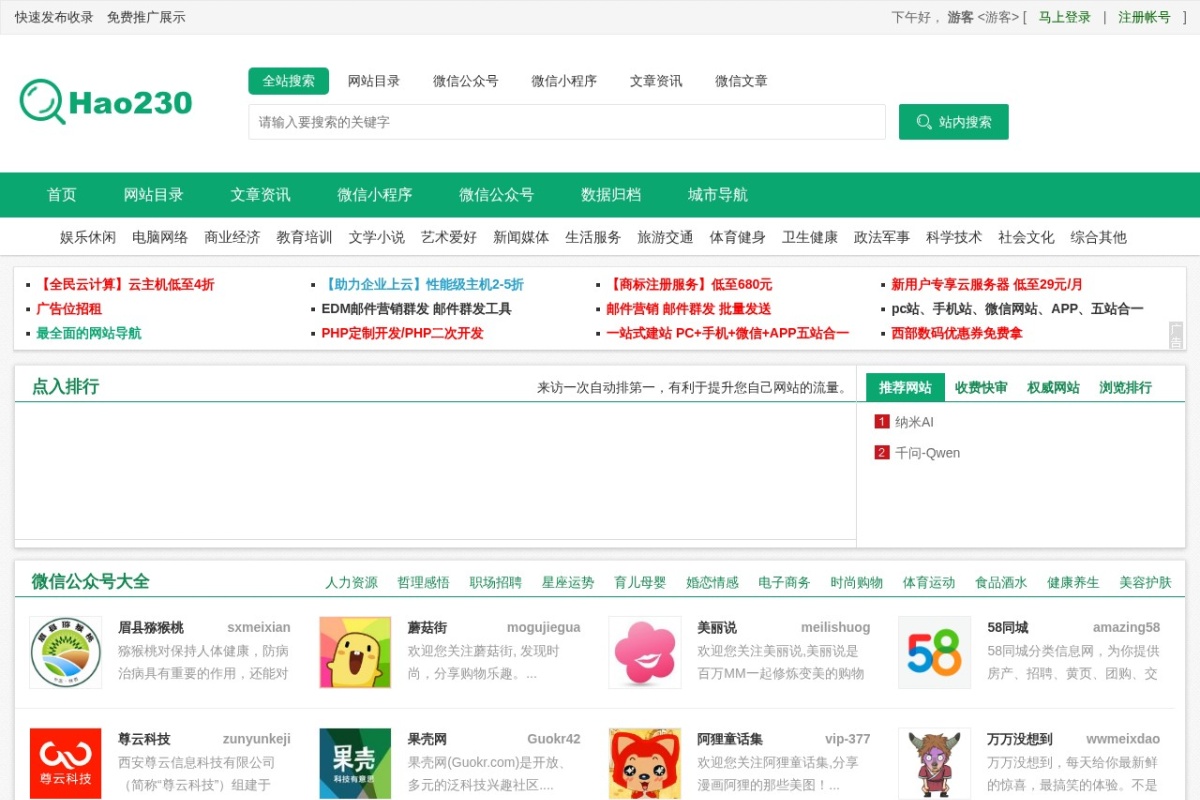Viewport: 1200px width, 800px height.
Task: Open the 千问-Qwen recommended site
Action: [927, 453]
